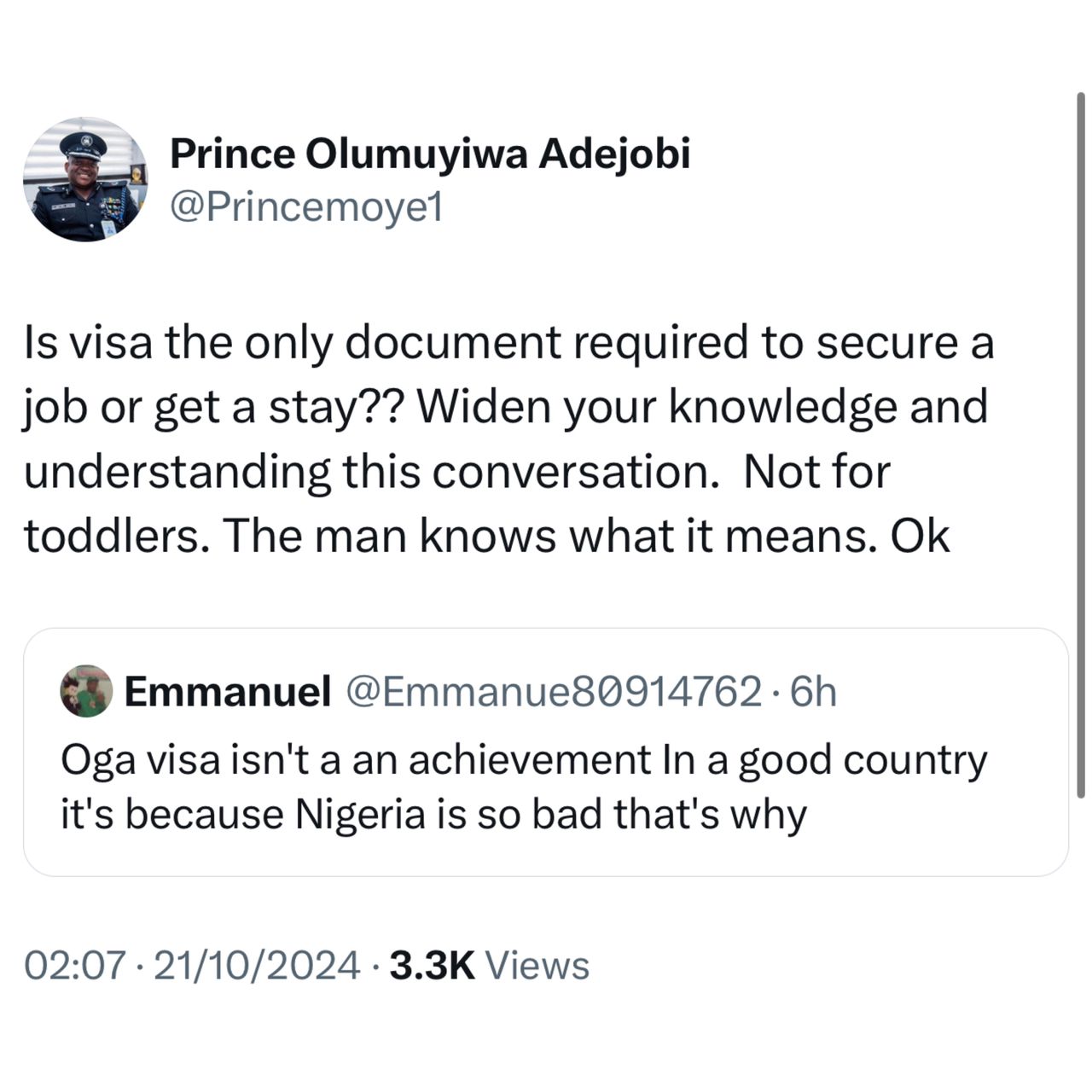Image resolution: width=1092 pixels, height=1092 pixels.
Task: Click the word "Nigeria" in the quoted tweet
Action: pyautogui.click(x=359, y=814)
